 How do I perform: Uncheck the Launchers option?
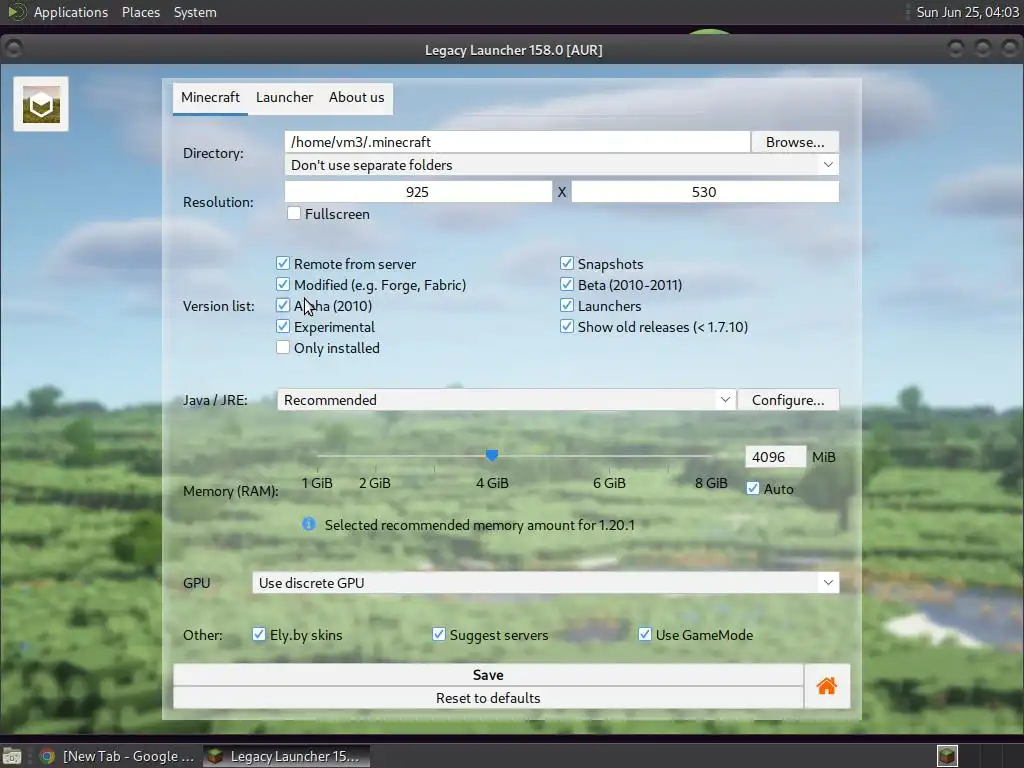567,305
